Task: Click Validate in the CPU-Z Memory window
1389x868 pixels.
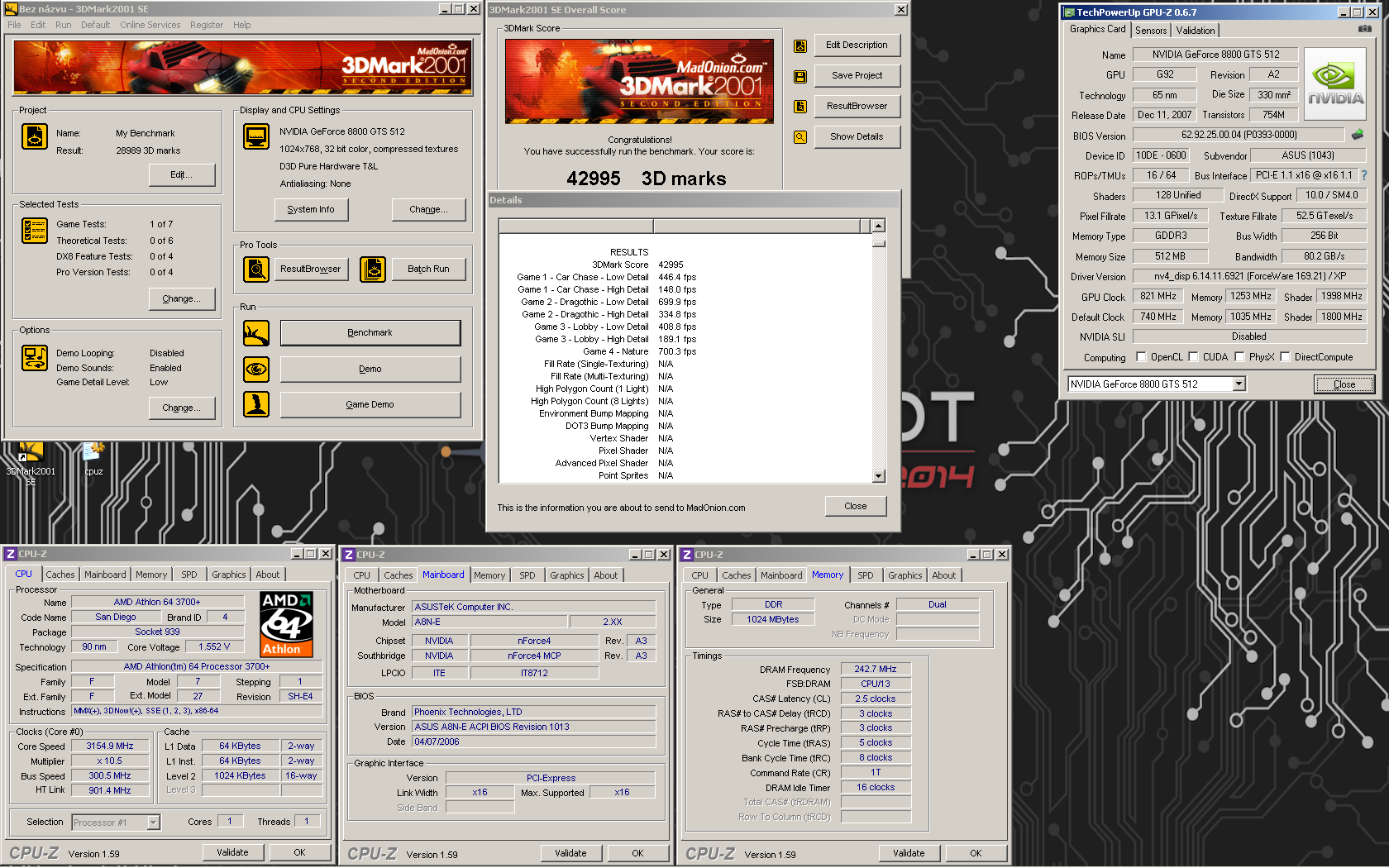Action: (909, 853)
